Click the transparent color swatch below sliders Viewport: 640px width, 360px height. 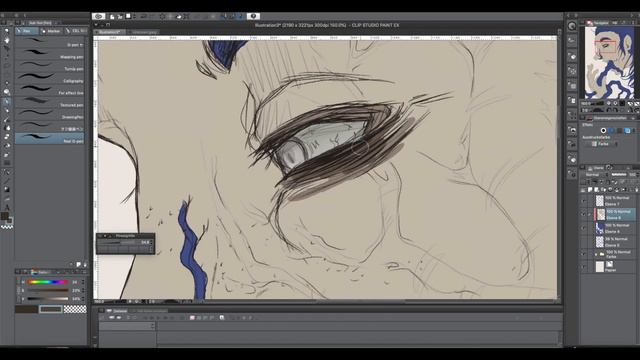coord(75,309)
